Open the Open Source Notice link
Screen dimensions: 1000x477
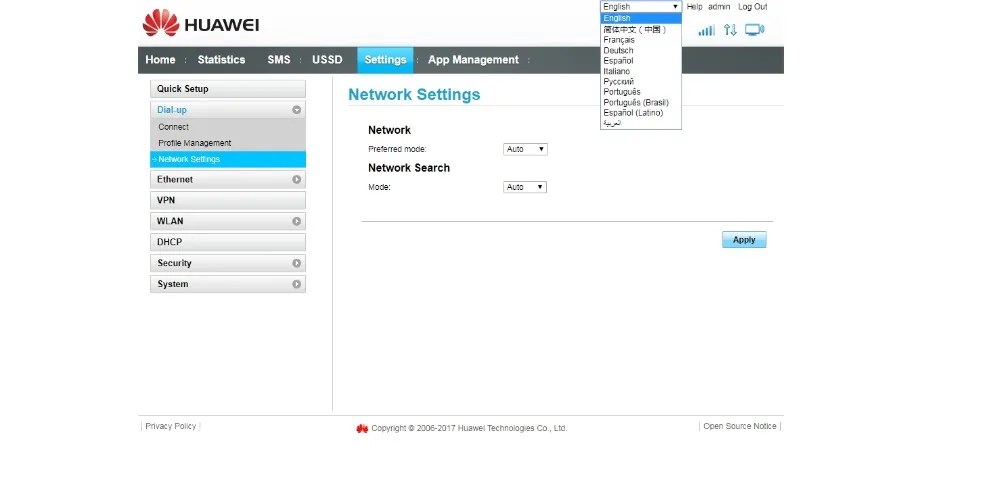click(x=740, y=426)
